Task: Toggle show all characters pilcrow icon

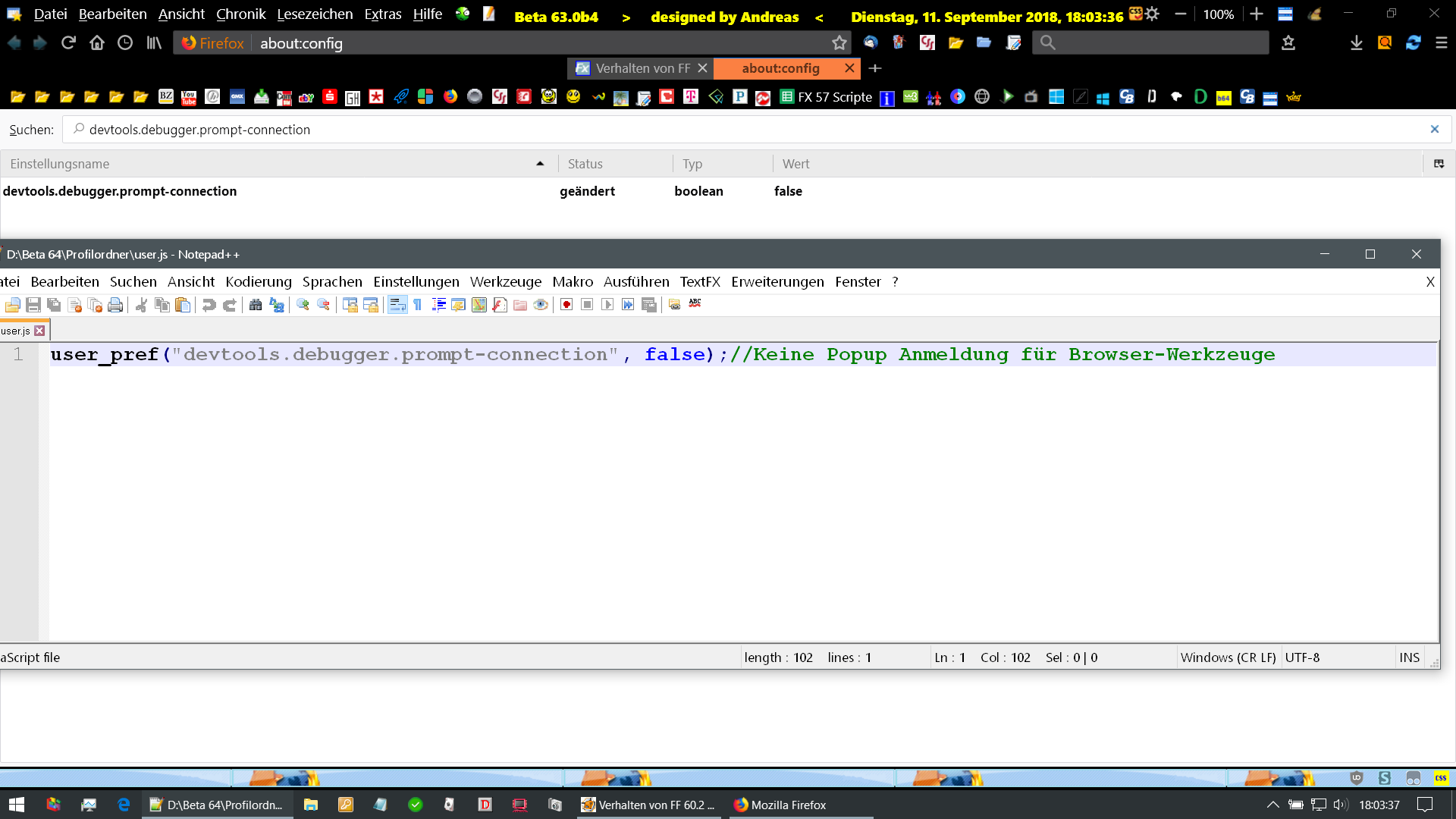Action: (x=418, y=305)
